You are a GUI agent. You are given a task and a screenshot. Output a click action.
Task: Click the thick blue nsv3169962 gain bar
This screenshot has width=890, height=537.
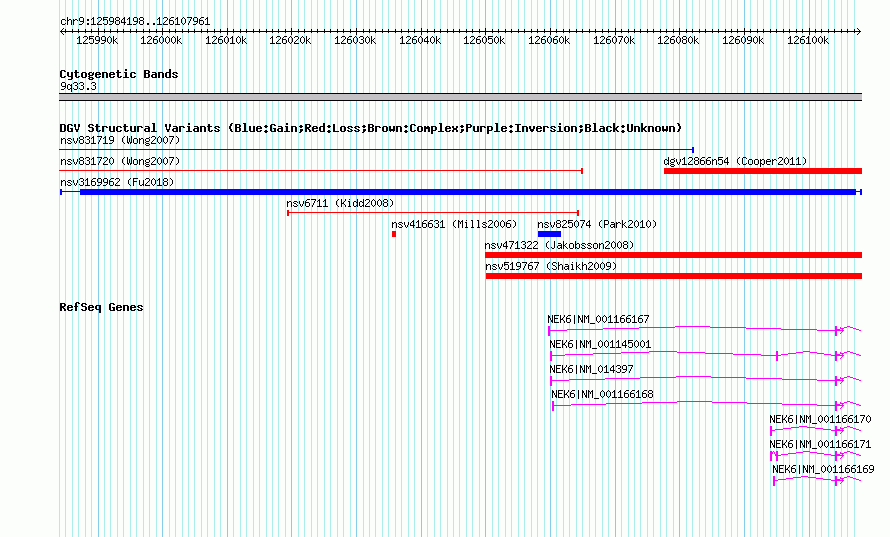[468, 192]
